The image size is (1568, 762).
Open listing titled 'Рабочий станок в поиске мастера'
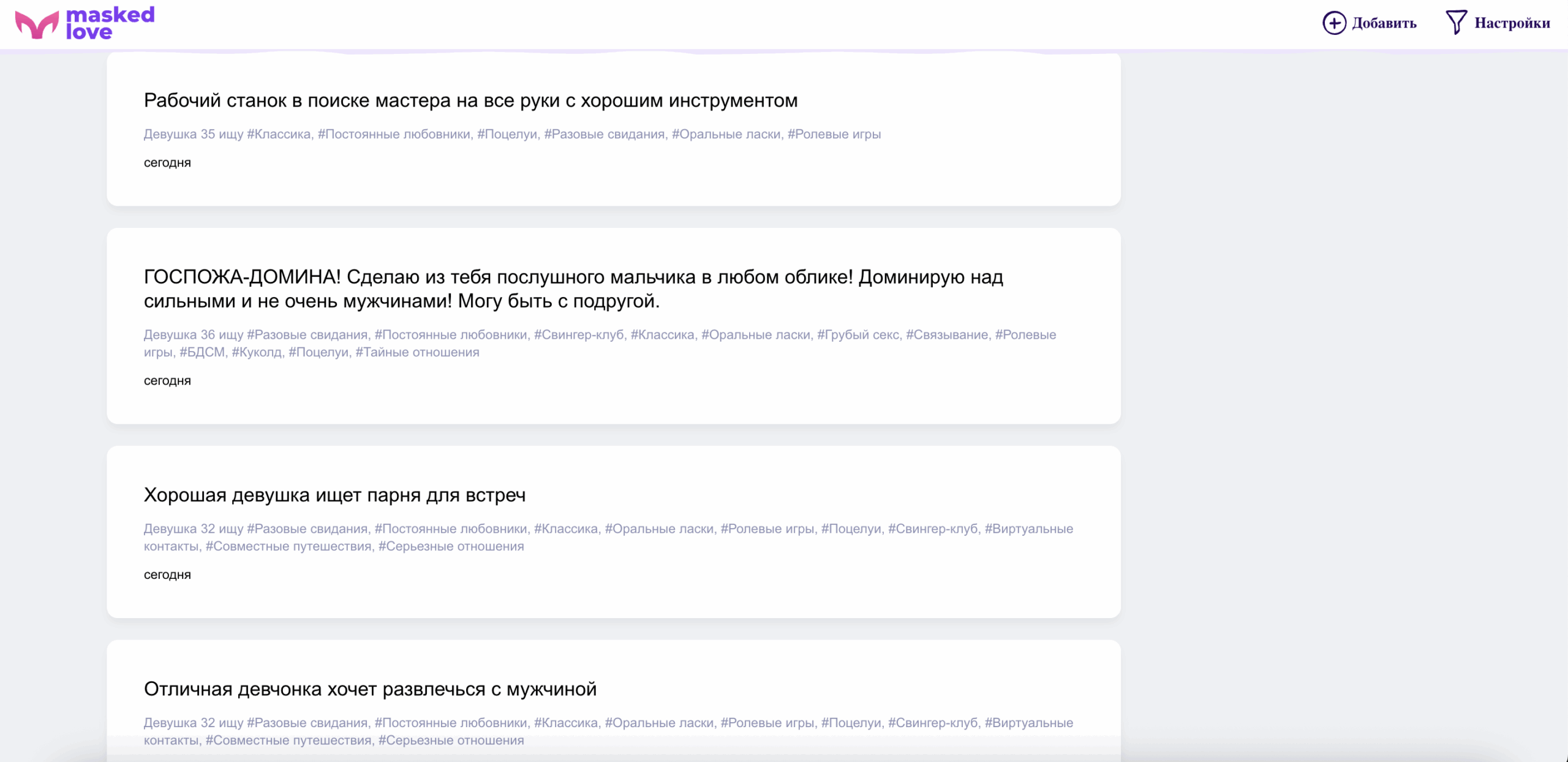tap(470, 100)
